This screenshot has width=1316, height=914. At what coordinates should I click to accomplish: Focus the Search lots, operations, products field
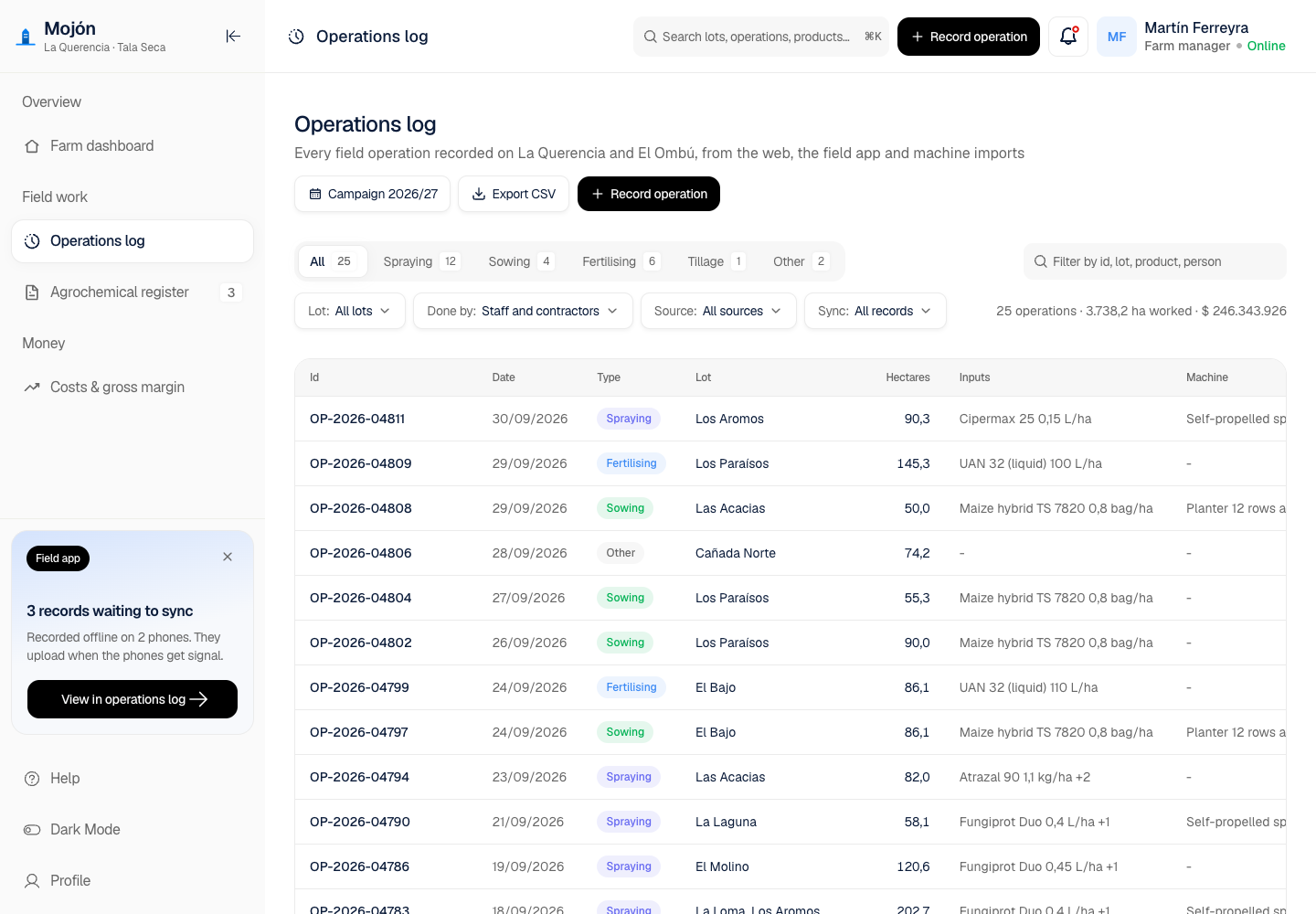point(761,37)
